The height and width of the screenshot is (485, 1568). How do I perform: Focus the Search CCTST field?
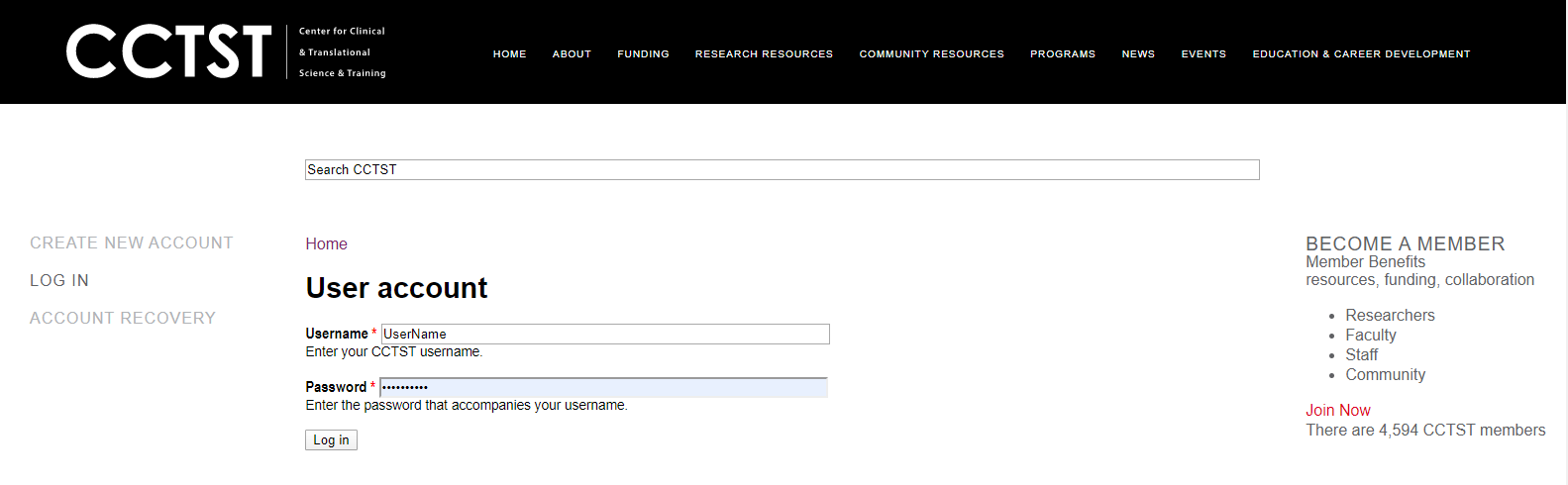pyautogui.click(x=783, y=169)
